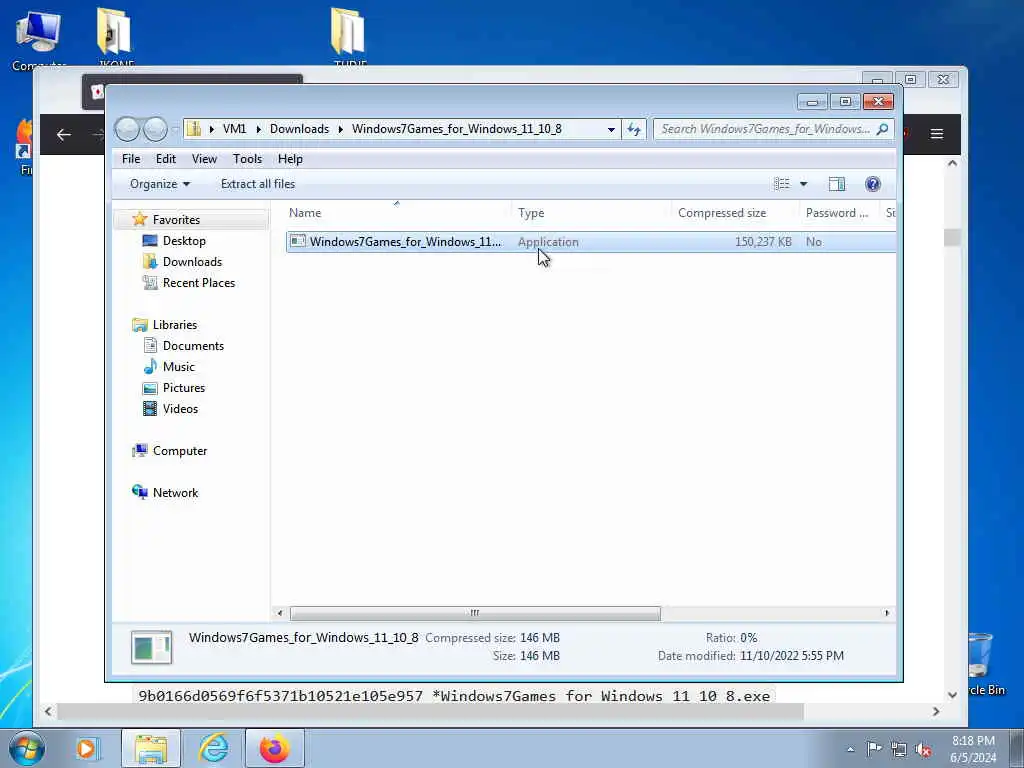Sort by the Password column header

point(839,213)
